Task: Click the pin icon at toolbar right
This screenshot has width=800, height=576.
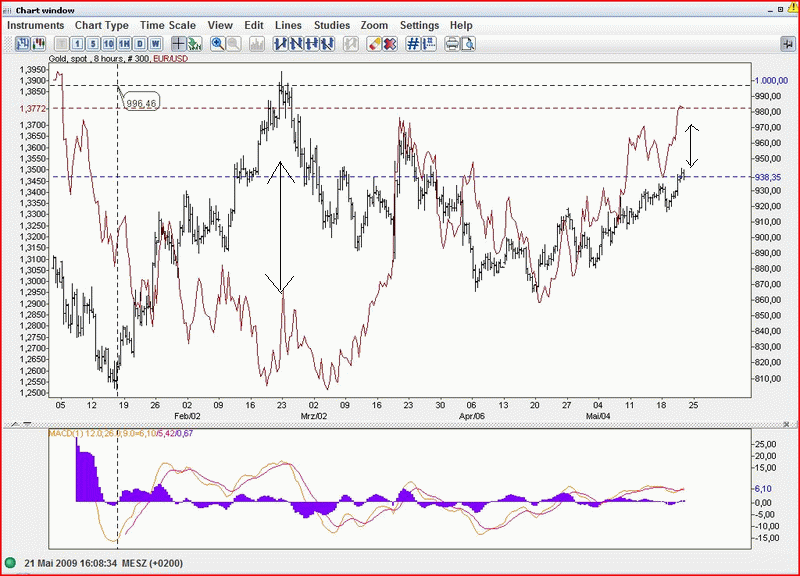Action: tap(788, 44)
